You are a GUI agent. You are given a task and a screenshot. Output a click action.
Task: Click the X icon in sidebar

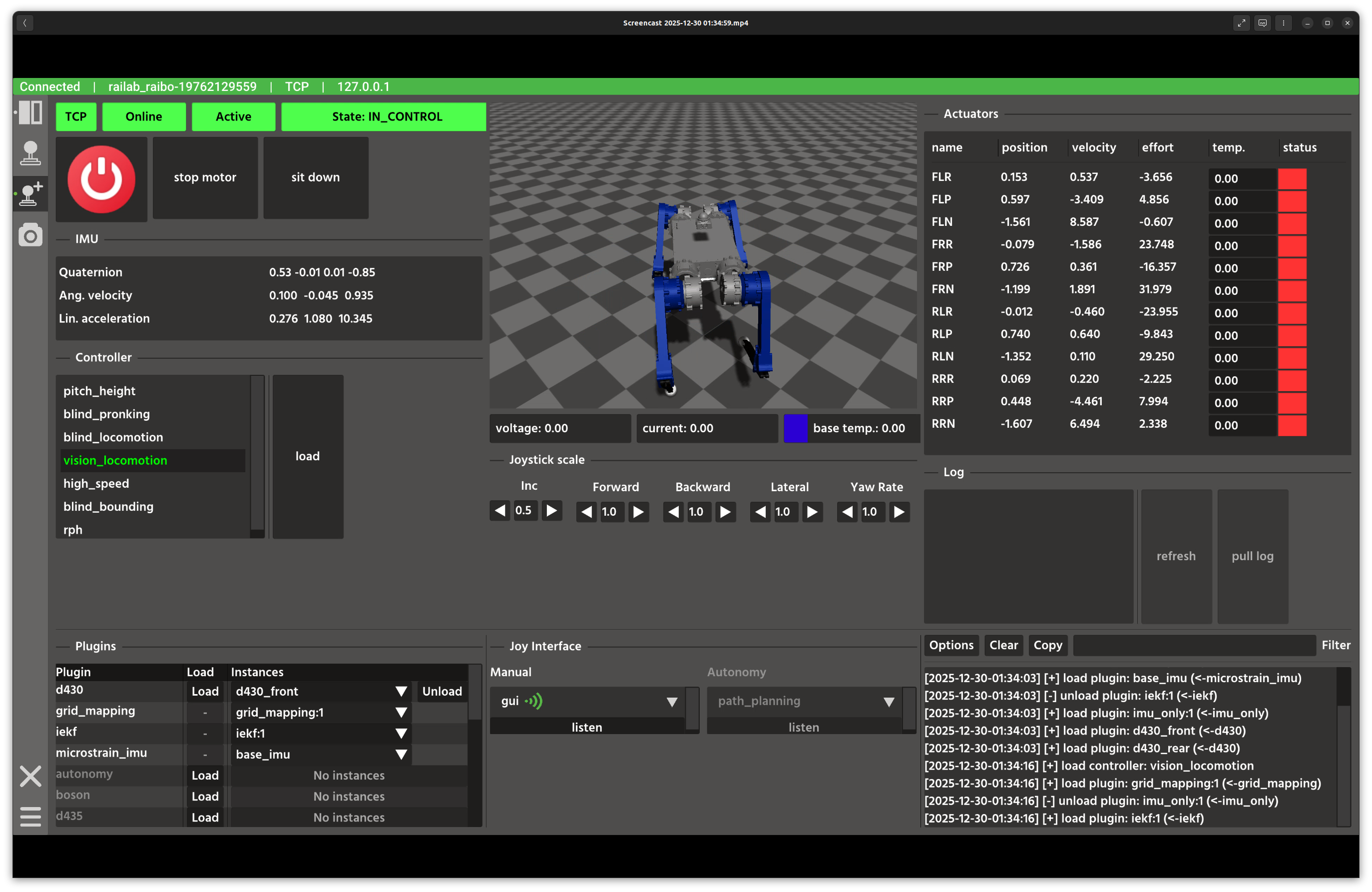30,776
